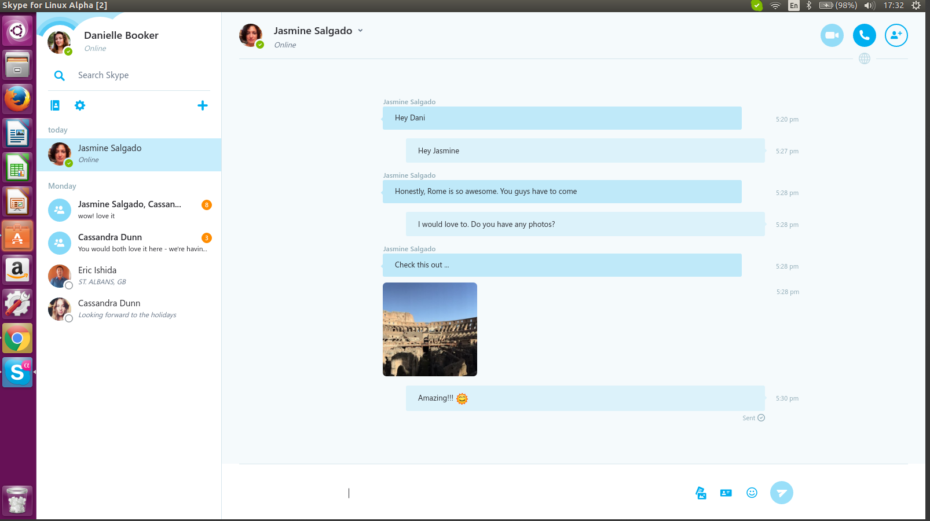Open the unread Cassandra Dunn conversation

130,242
